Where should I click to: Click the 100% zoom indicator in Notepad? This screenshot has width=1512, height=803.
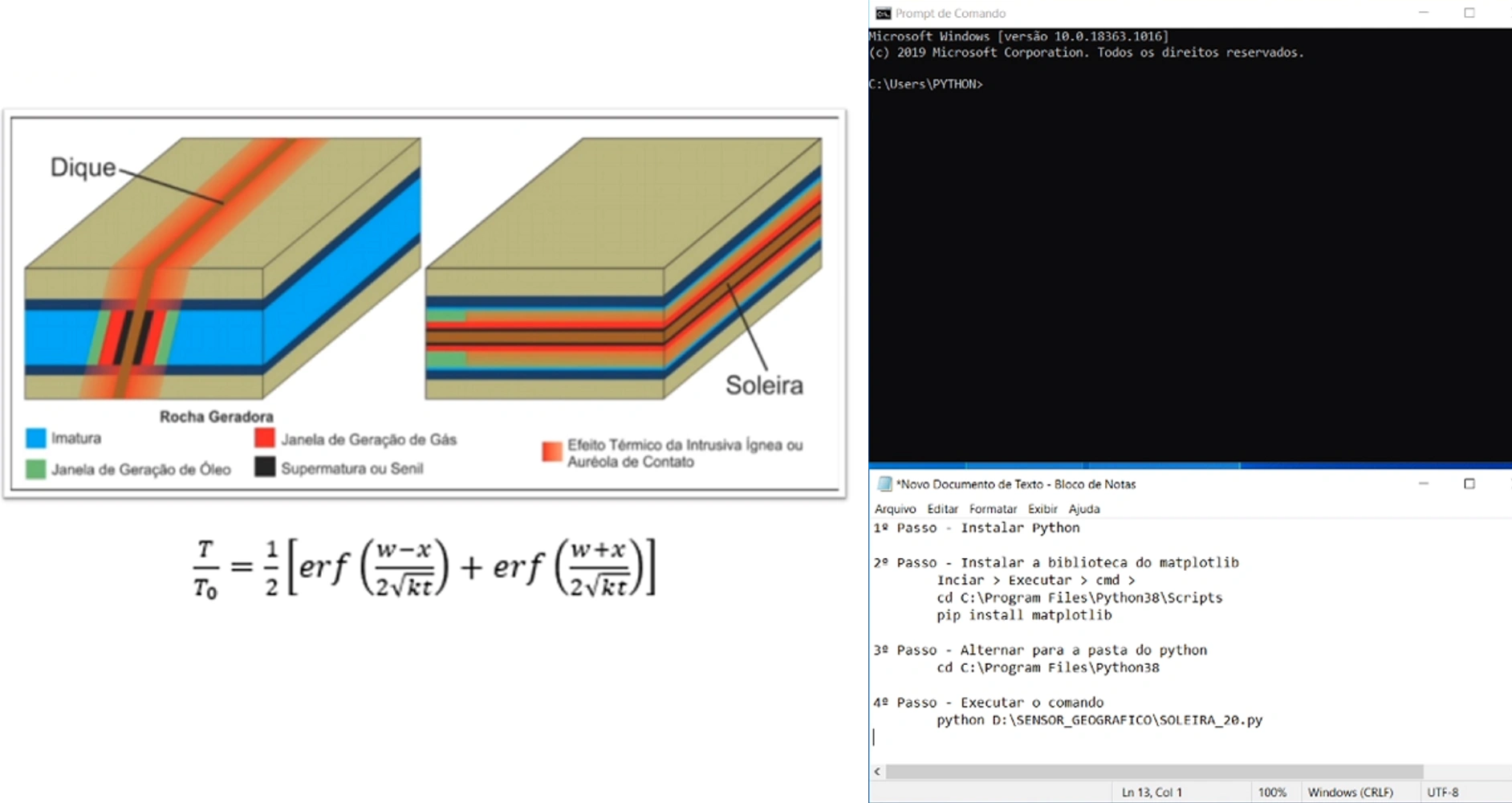(x=1274, y=792)
